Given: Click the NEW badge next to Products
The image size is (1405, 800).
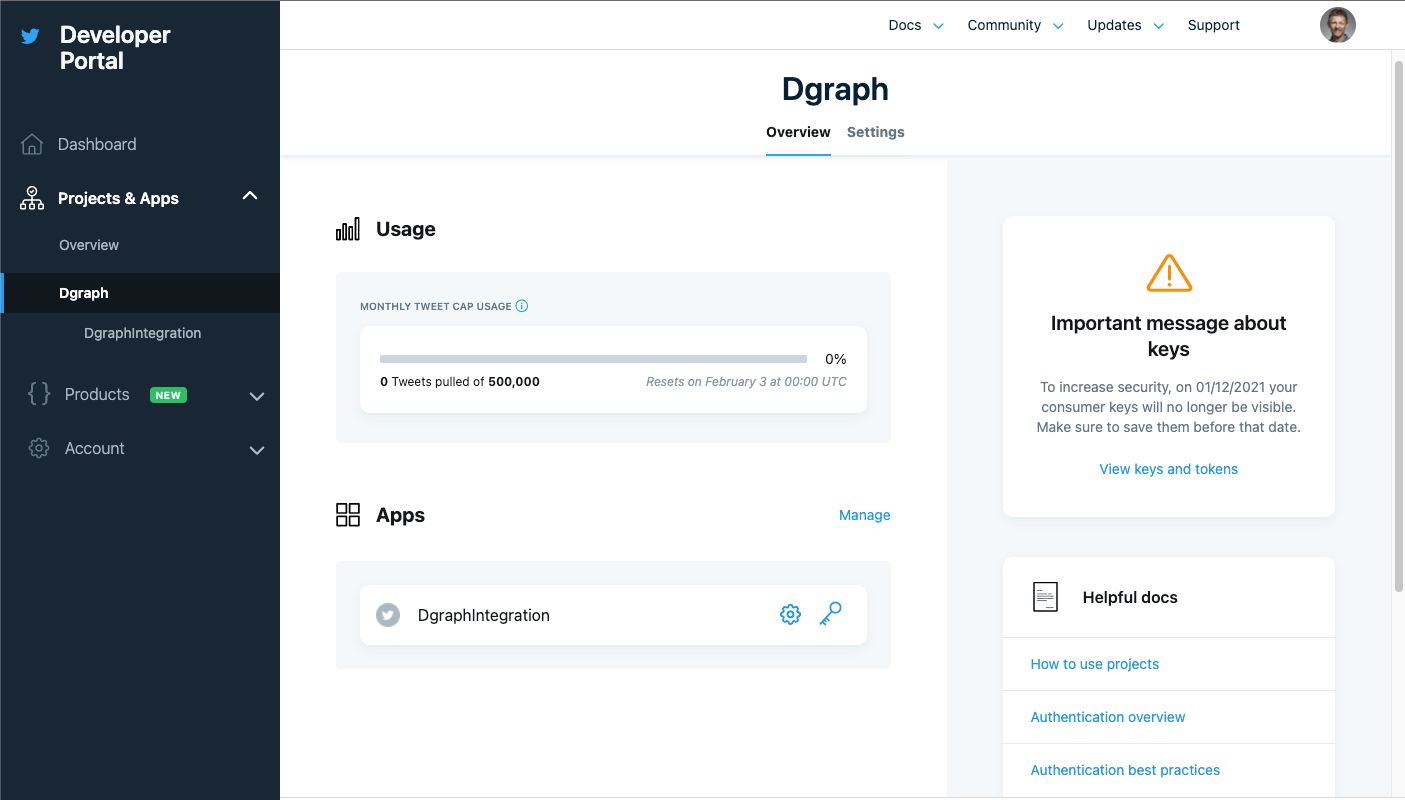Looking at the screenshot, I should click(168, 395).
